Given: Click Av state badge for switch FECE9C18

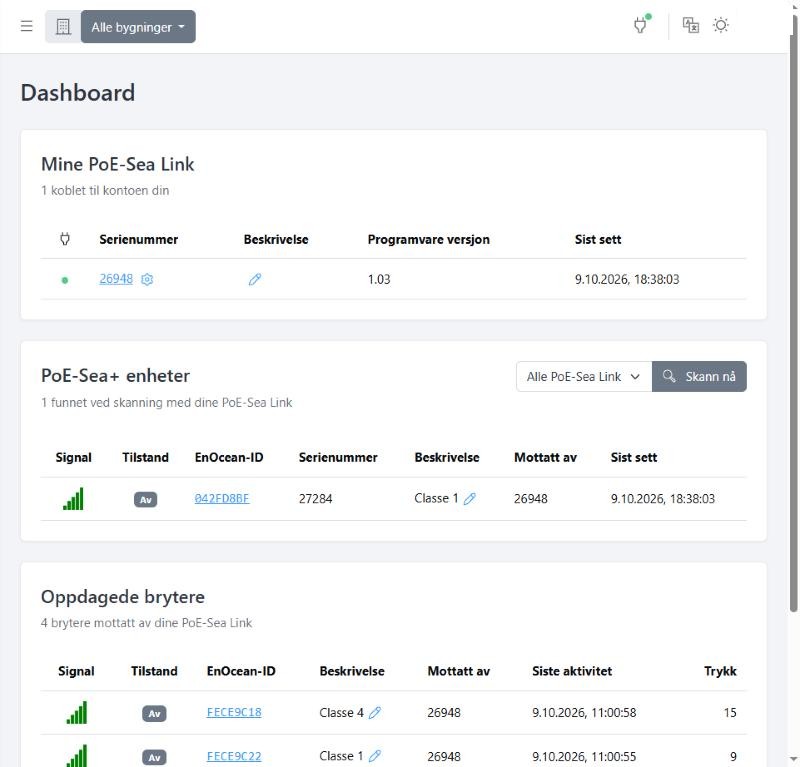Looking at the screenshot, I should tap(154, 713).
